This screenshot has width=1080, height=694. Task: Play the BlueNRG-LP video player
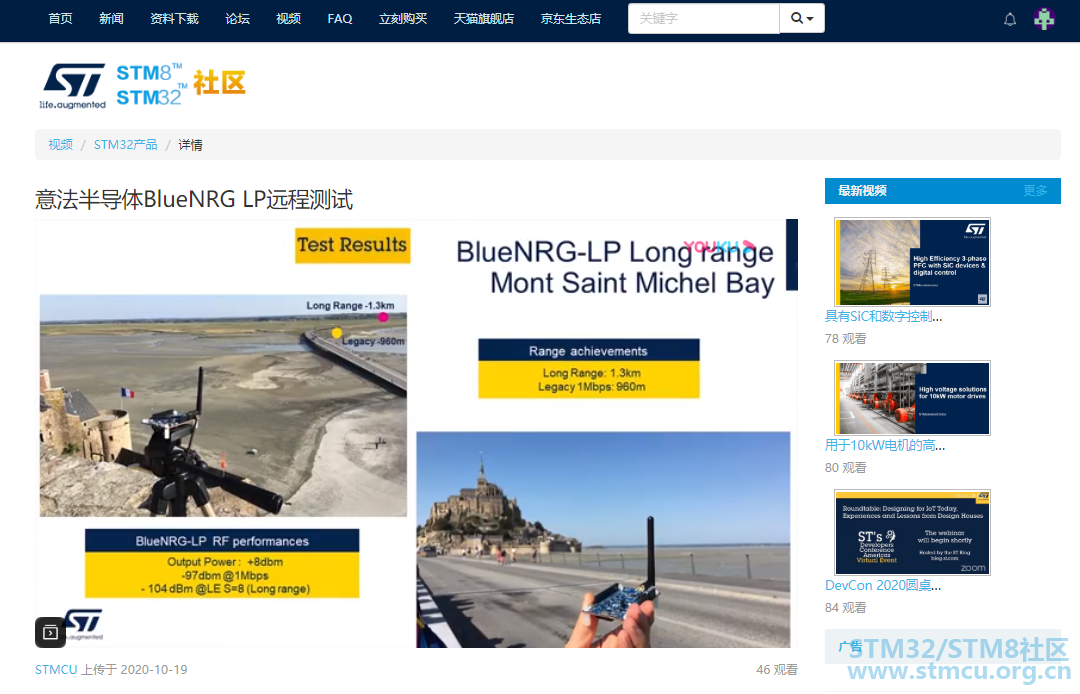pos(416,434)
